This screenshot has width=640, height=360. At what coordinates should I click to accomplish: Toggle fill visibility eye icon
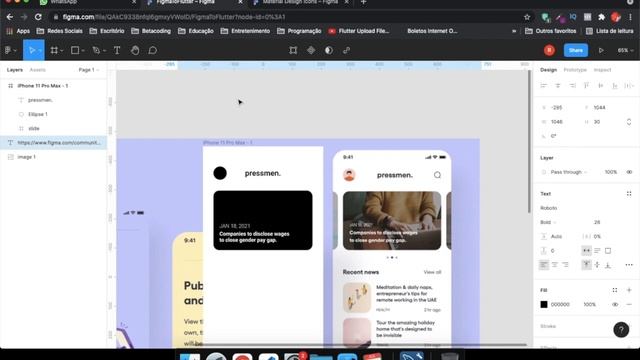(x=615, y=304)
